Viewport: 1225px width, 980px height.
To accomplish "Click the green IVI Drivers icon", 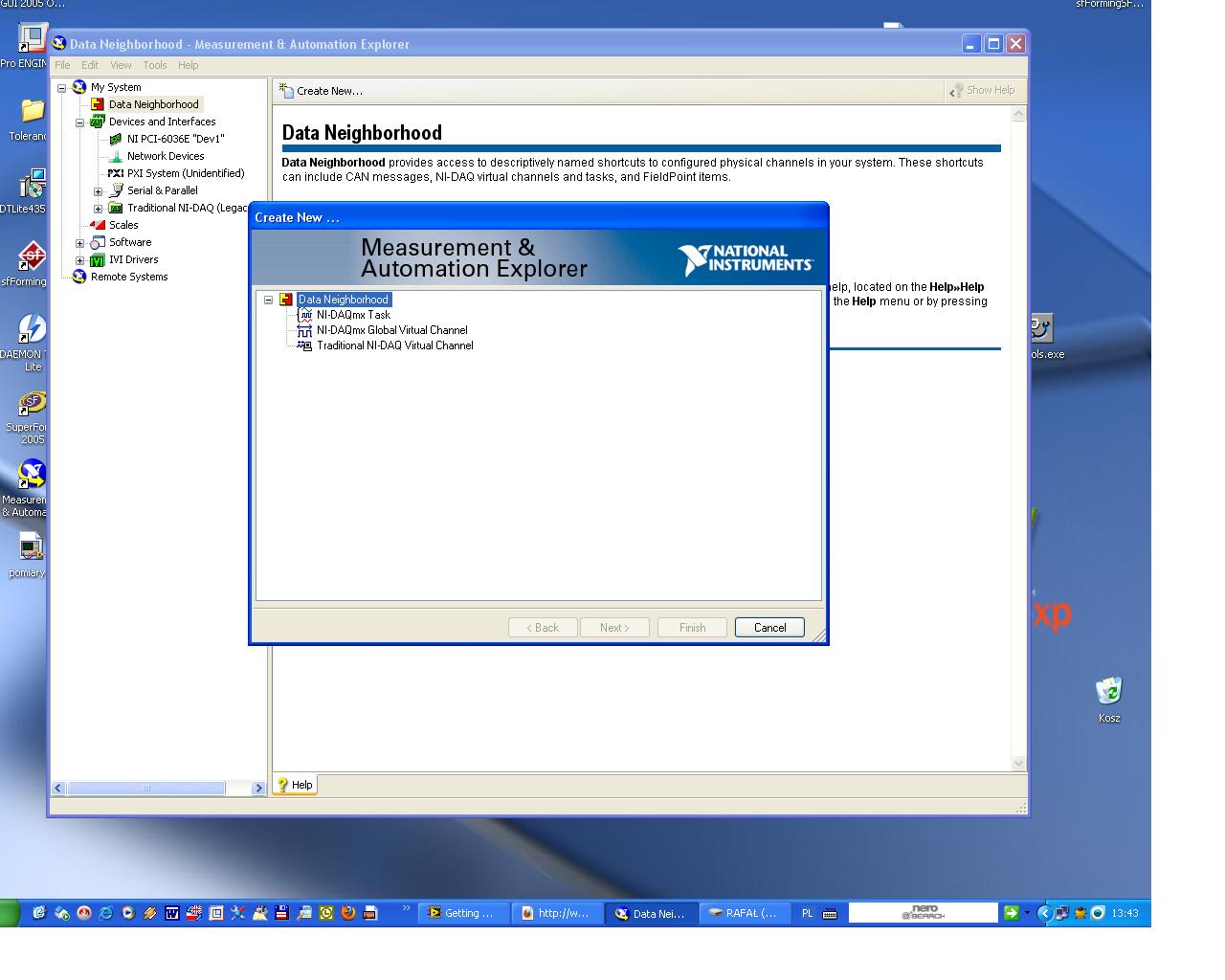I will tap(98, 259).
